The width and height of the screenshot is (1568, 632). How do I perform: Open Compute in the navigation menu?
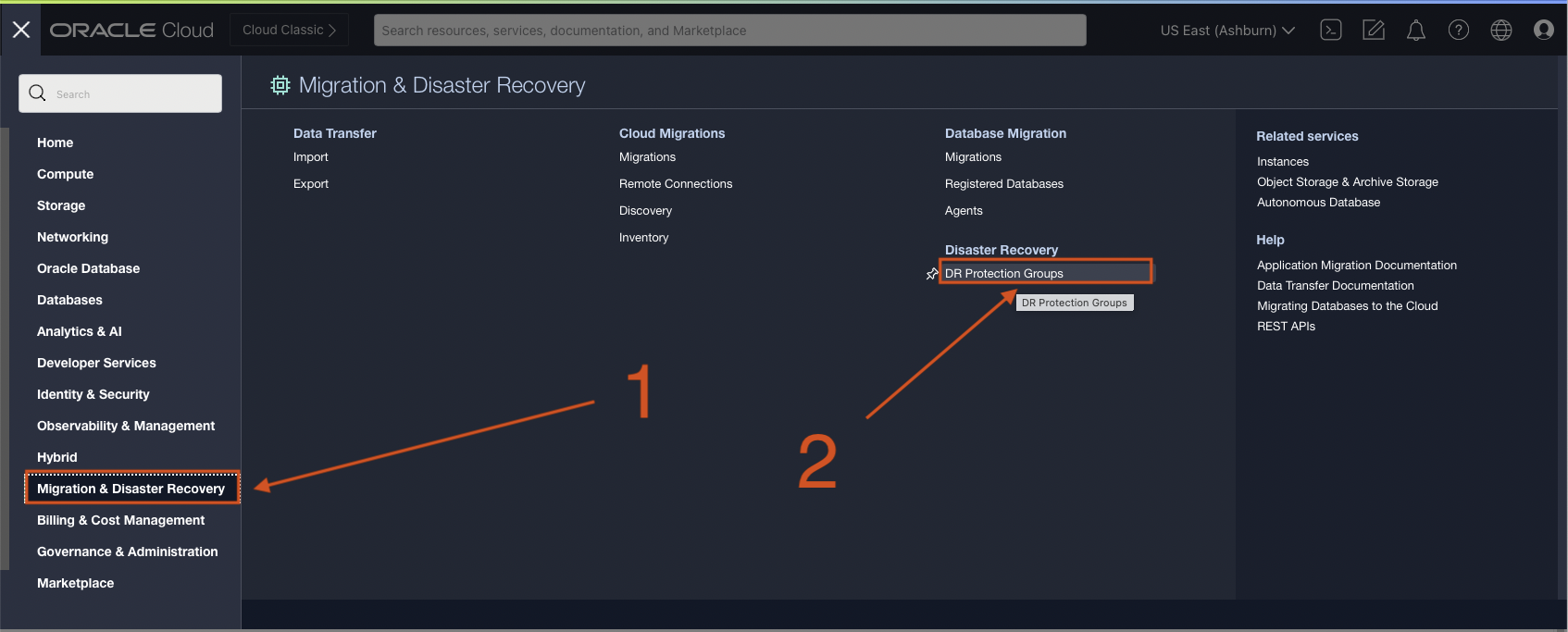pos(65,174)
